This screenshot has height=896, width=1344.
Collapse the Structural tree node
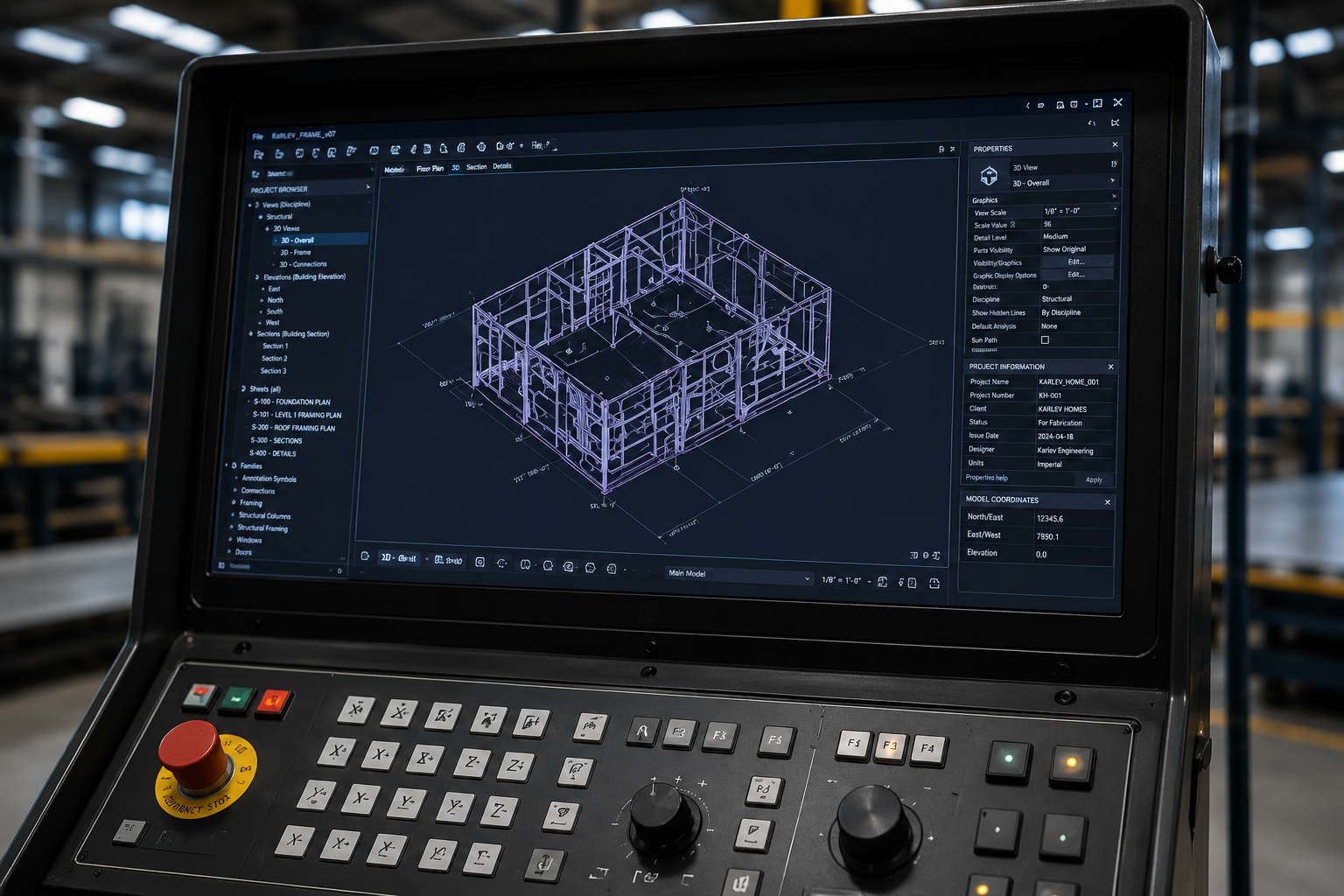pos(260,217)
